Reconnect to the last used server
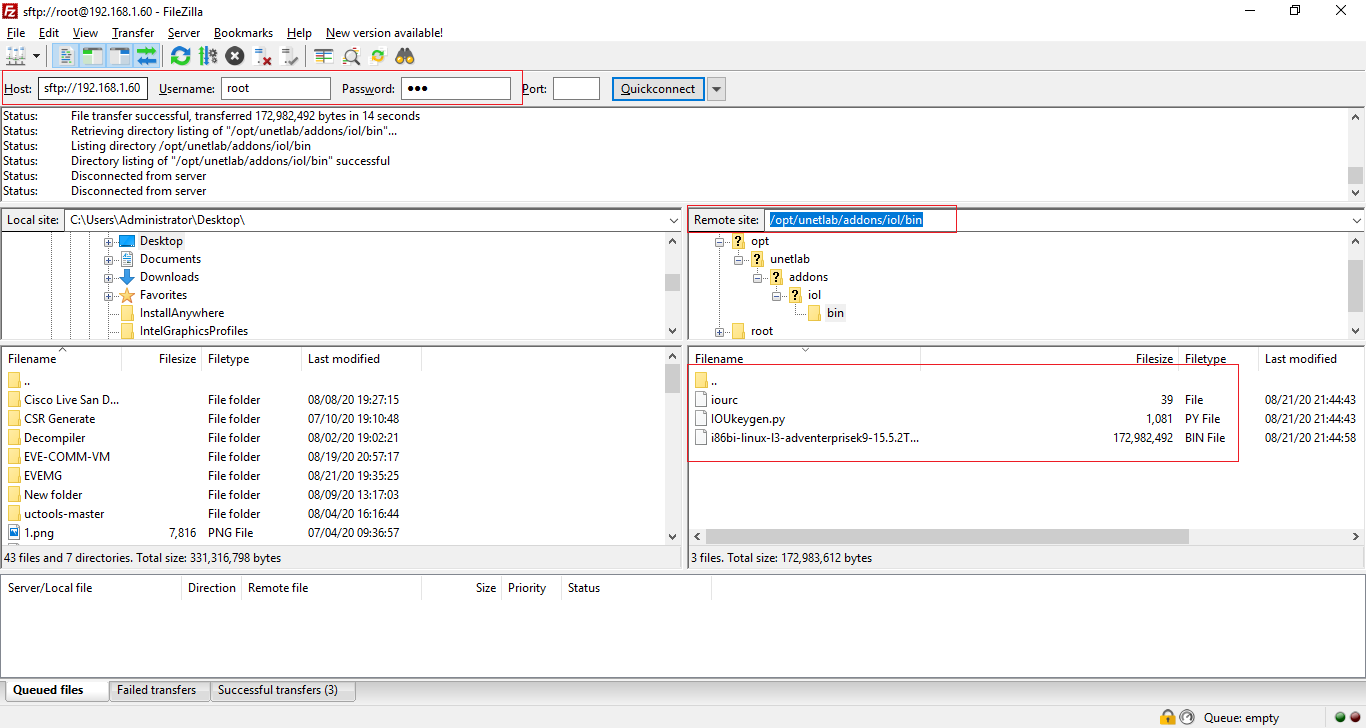 click(x=290, y=56)
